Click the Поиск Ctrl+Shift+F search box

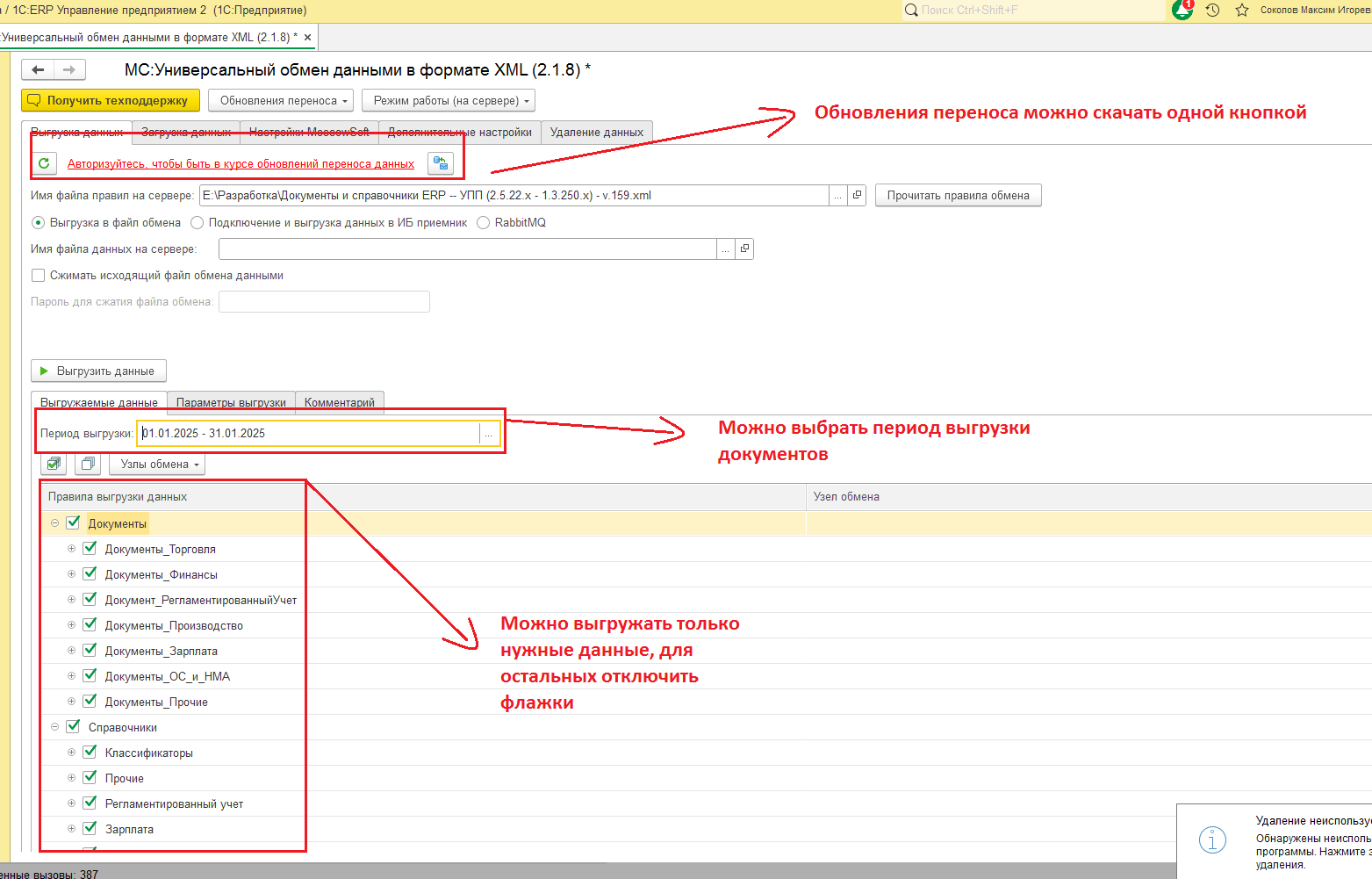(x=1034, y=10)
